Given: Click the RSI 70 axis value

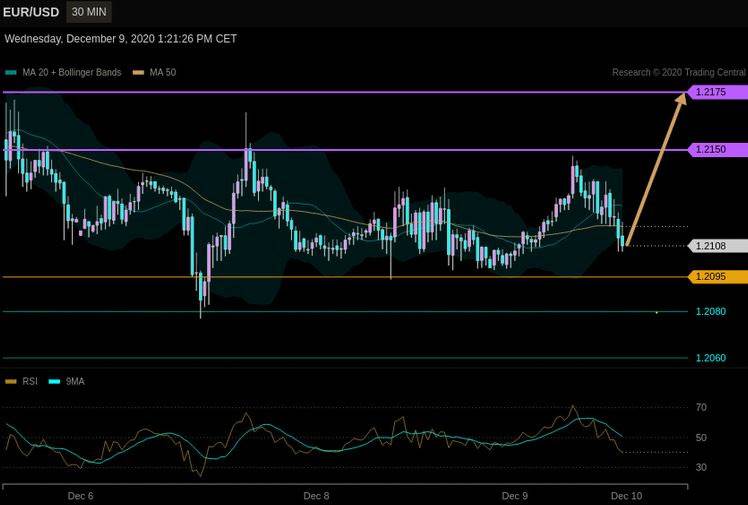Looking at the screenshot, I should [x=701, y=407].
